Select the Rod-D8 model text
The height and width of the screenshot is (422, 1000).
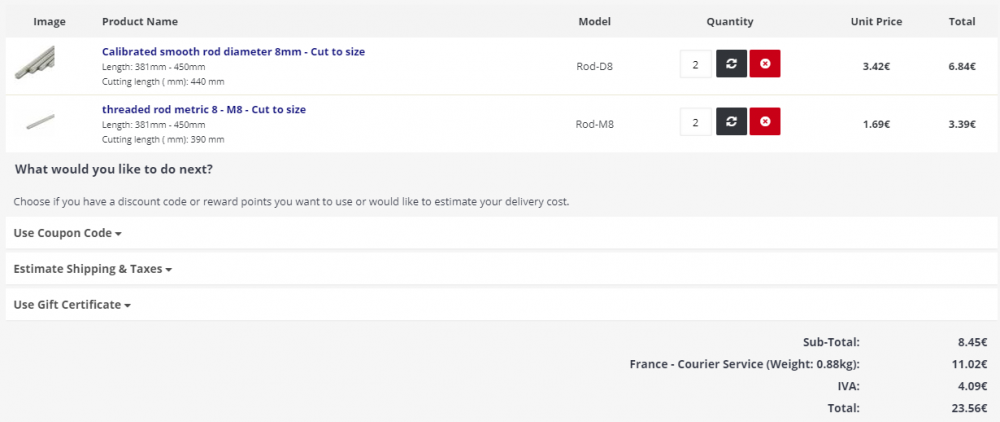click(594, 66)
